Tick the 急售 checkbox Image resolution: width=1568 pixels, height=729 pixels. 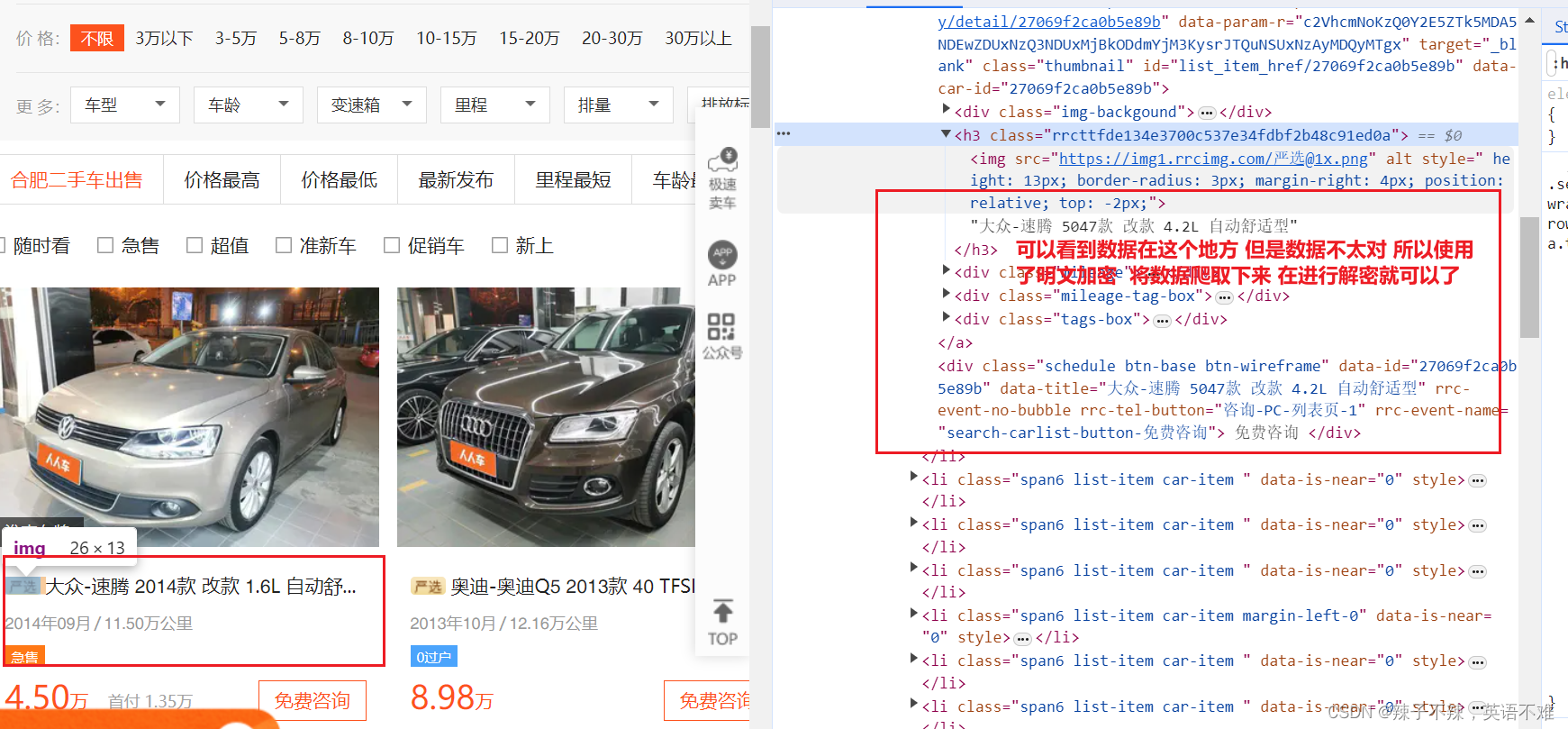[105, 245]
